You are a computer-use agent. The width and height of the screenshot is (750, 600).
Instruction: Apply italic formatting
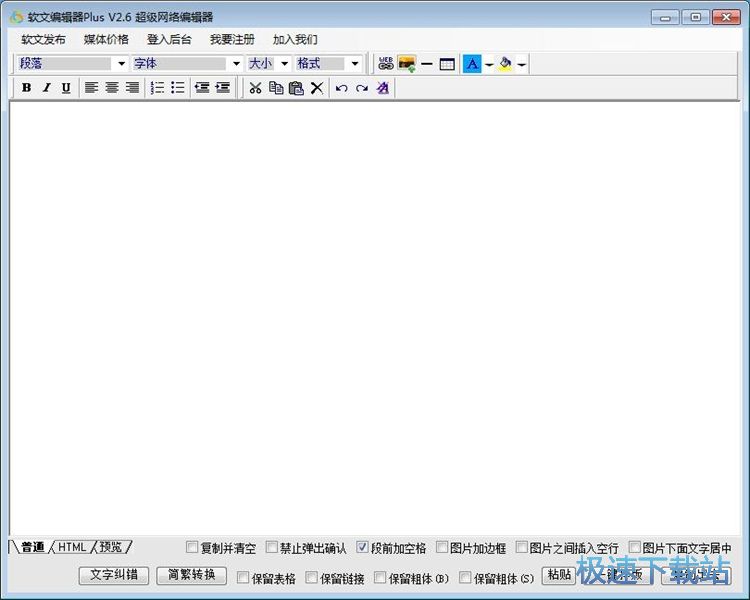pyautogui.click(x=46, y=88)
